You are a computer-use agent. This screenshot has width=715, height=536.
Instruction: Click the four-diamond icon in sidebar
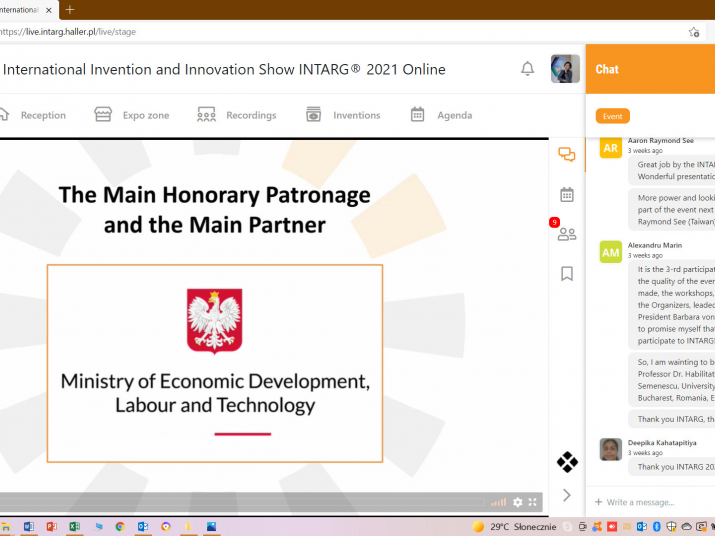(567, 462)
